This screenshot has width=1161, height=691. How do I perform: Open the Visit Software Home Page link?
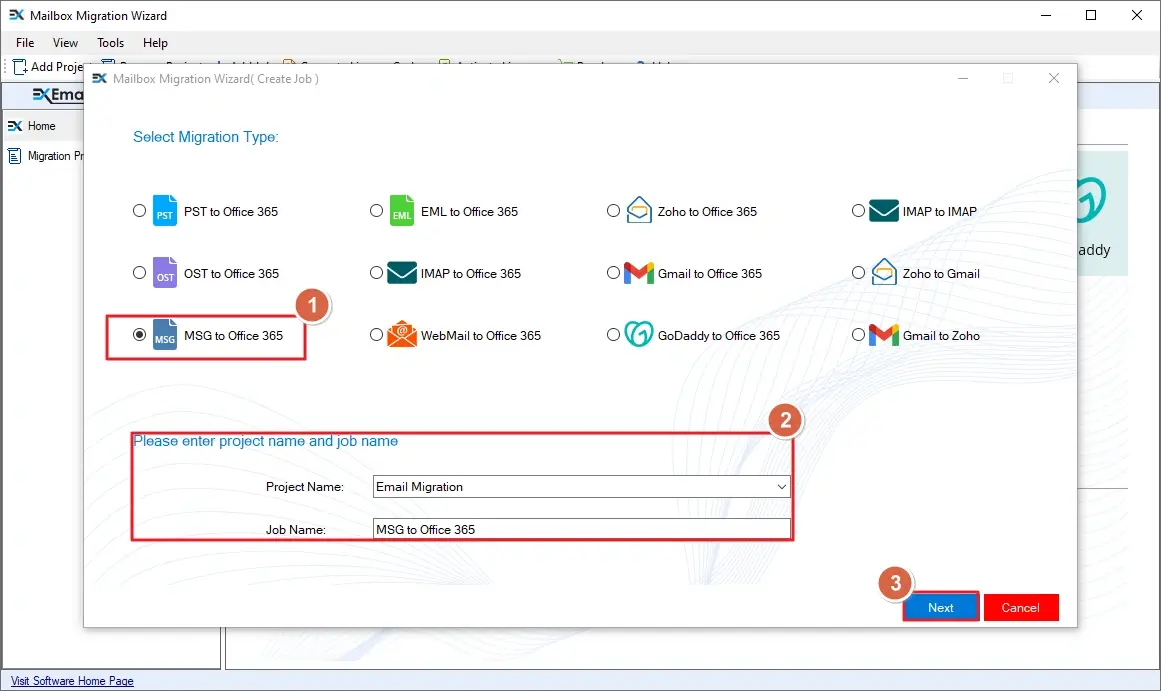click(x=70, y=681)
